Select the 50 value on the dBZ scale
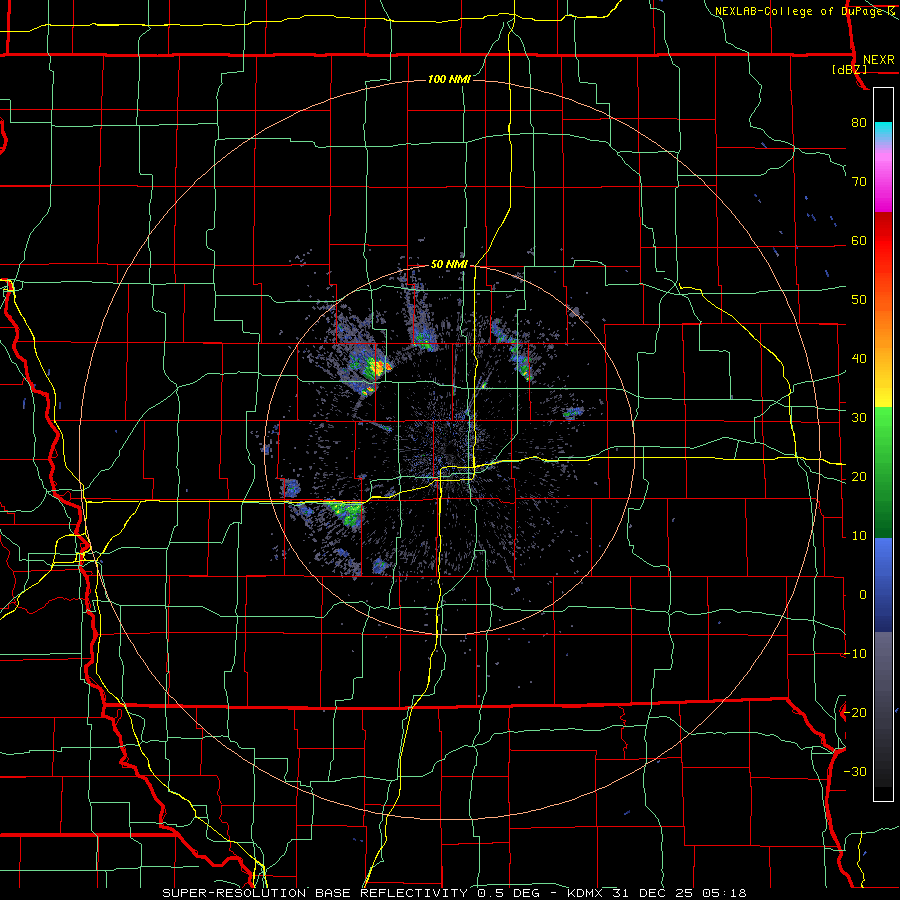 [859, 300]
